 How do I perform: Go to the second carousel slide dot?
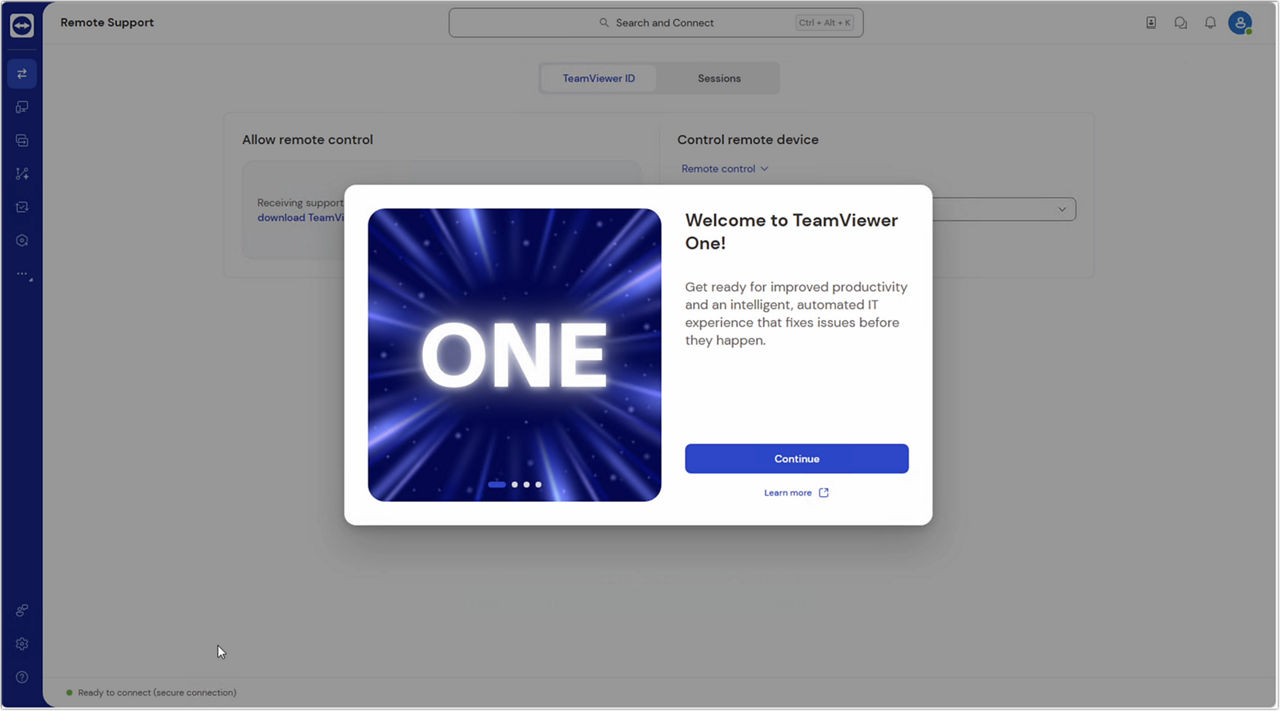515,485
